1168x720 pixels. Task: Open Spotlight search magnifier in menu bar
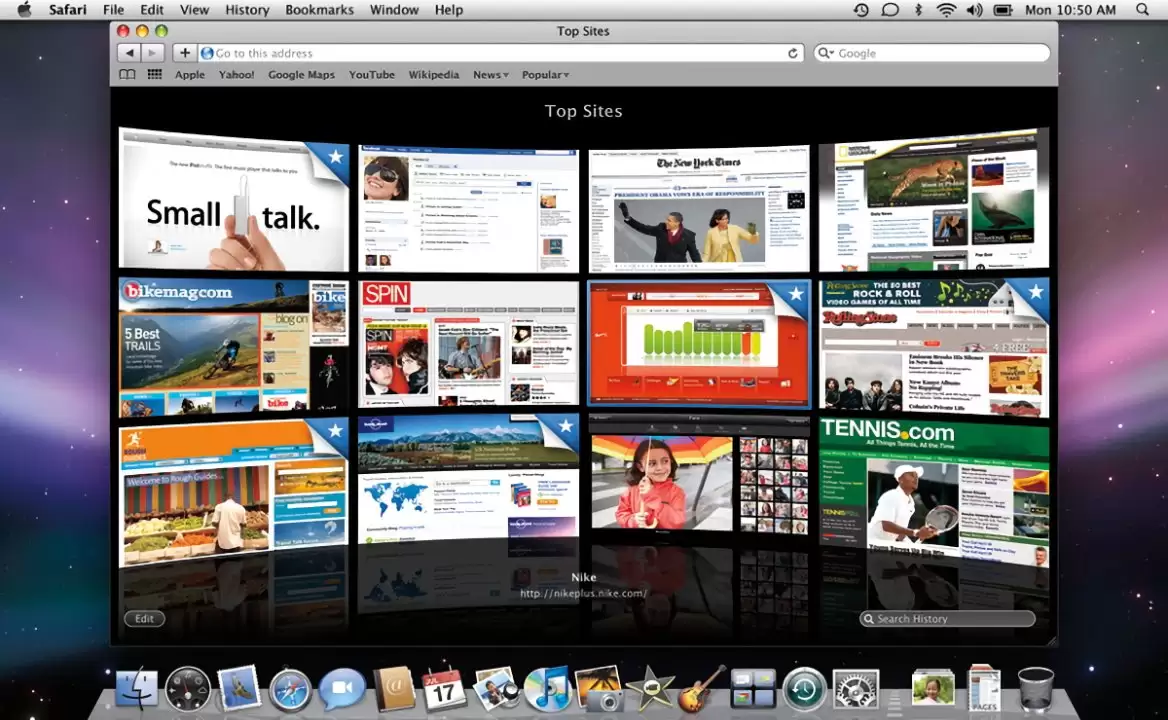(1143, 10)
